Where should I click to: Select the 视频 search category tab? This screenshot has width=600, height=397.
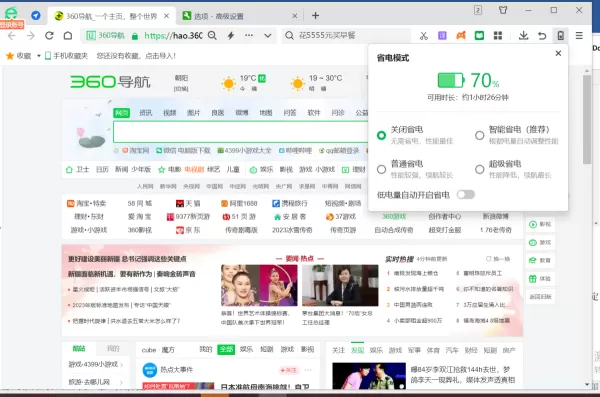click(x=170, y=113)
